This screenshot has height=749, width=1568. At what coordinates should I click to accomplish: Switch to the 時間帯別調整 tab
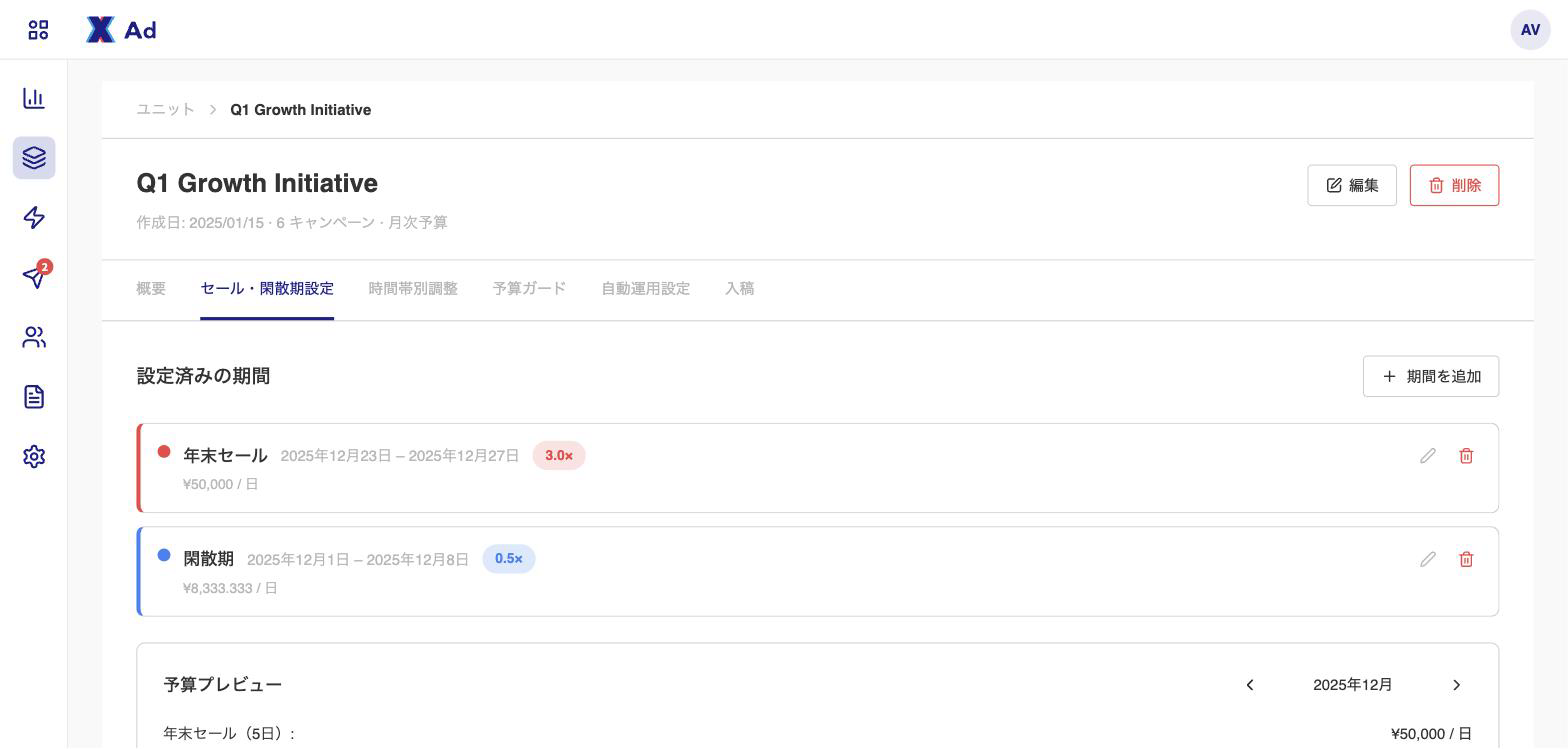413,289
